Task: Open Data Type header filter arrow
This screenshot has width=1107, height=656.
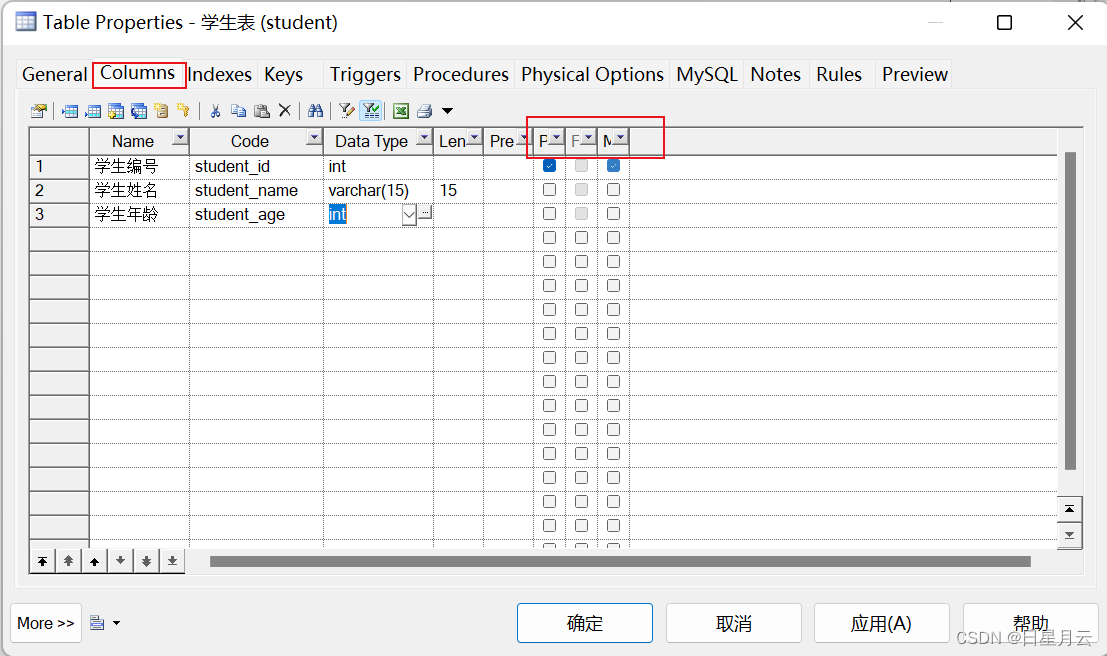Action: (x=424, y=138)
